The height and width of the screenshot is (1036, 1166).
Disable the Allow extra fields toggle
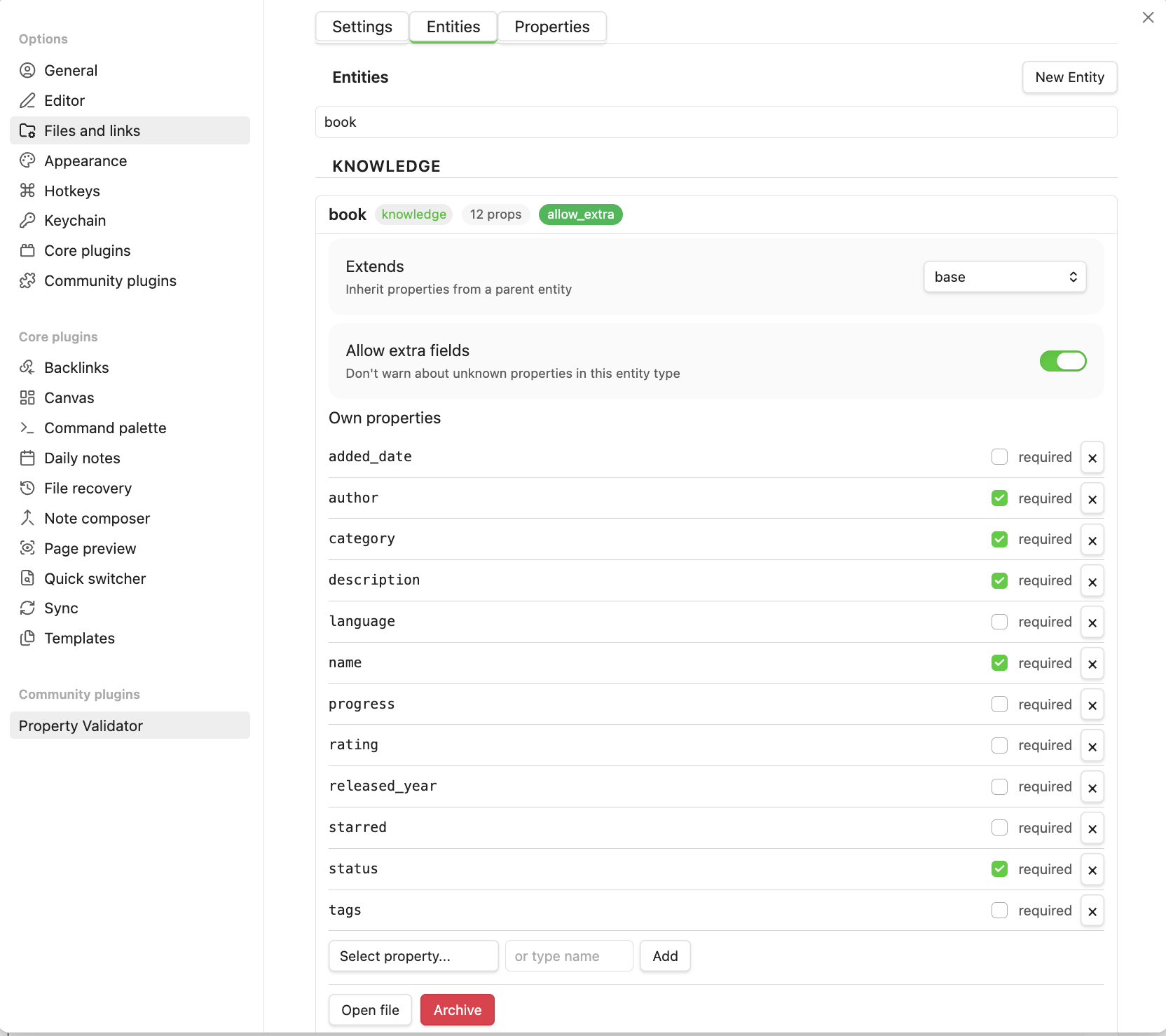(x=1063, y=361)
